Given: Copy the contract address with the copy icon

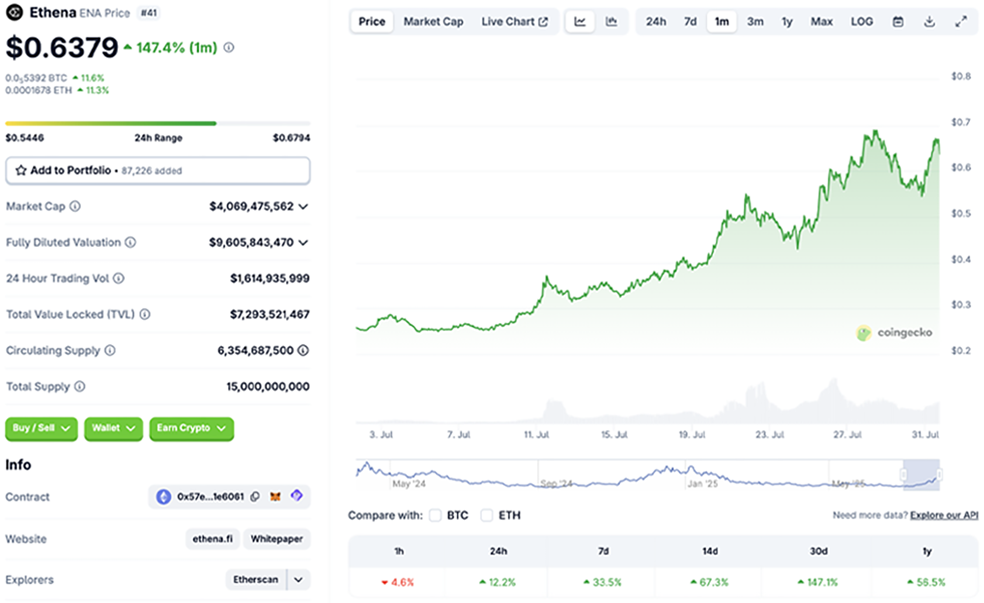Looking at the screenshot, I should (x=255, y=497).
